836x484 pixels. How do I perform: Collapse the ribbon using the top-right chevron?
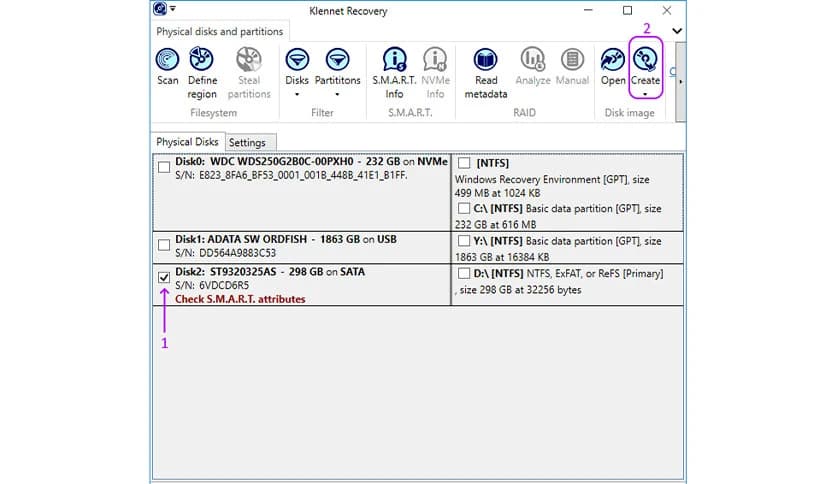click(677, 31)
